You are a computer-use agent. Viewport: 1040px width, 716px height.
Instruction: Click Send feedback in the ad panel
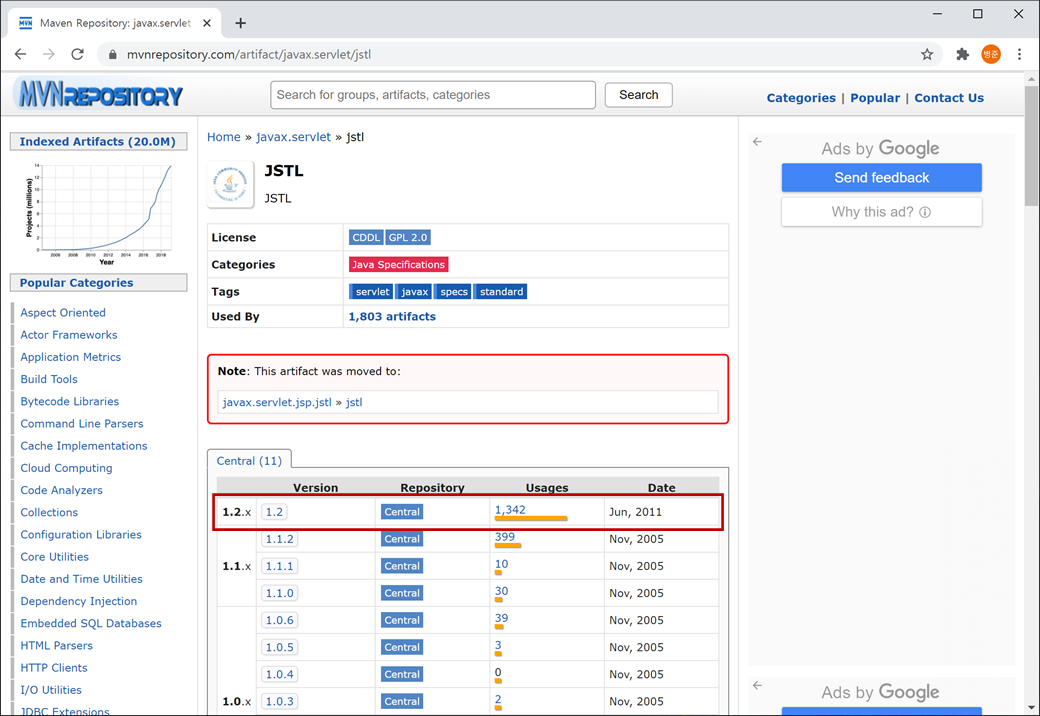pyautogui.click(x=881, y=178)
